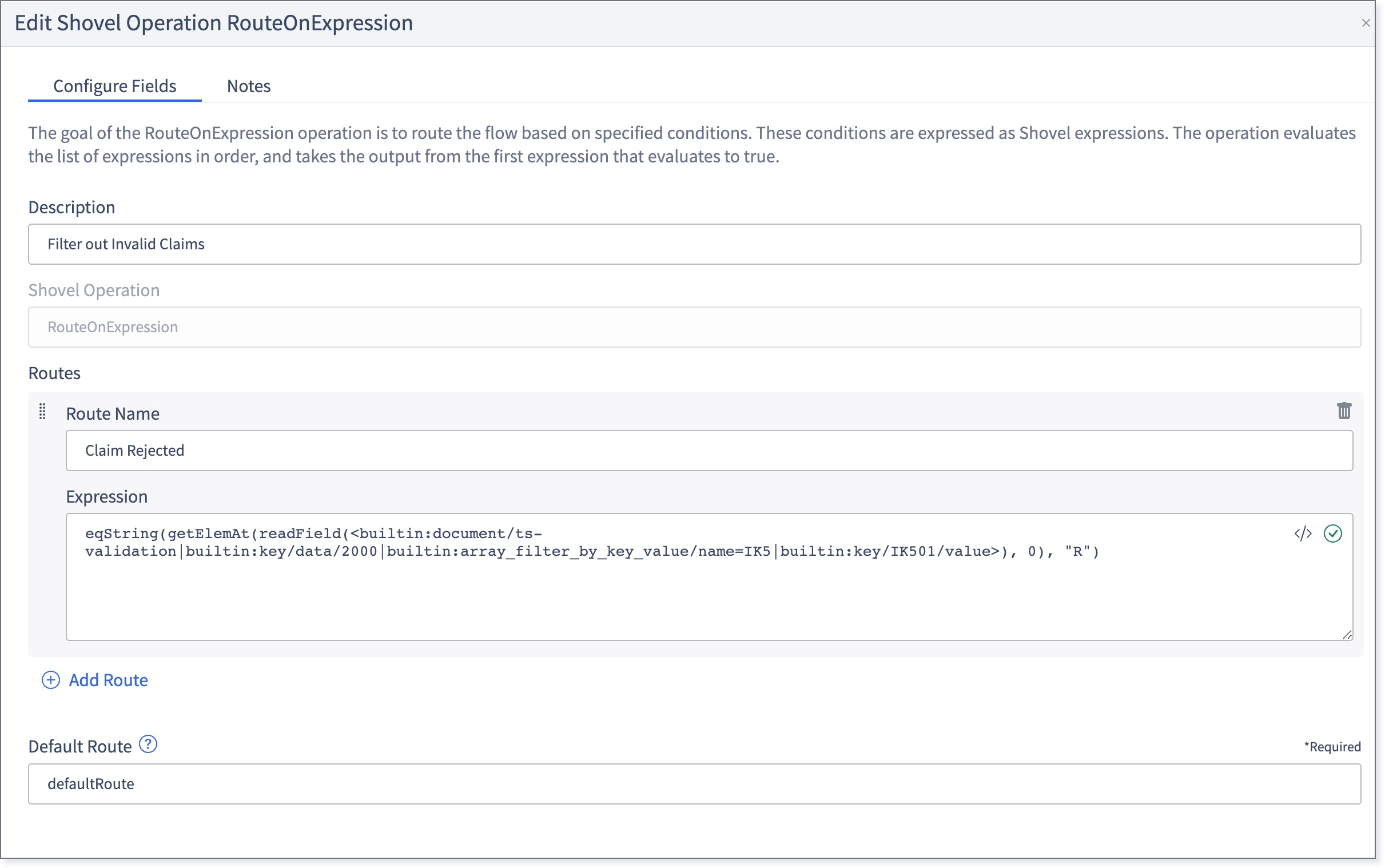
Task: Click the Expression label
Action: tap(107, 496)
